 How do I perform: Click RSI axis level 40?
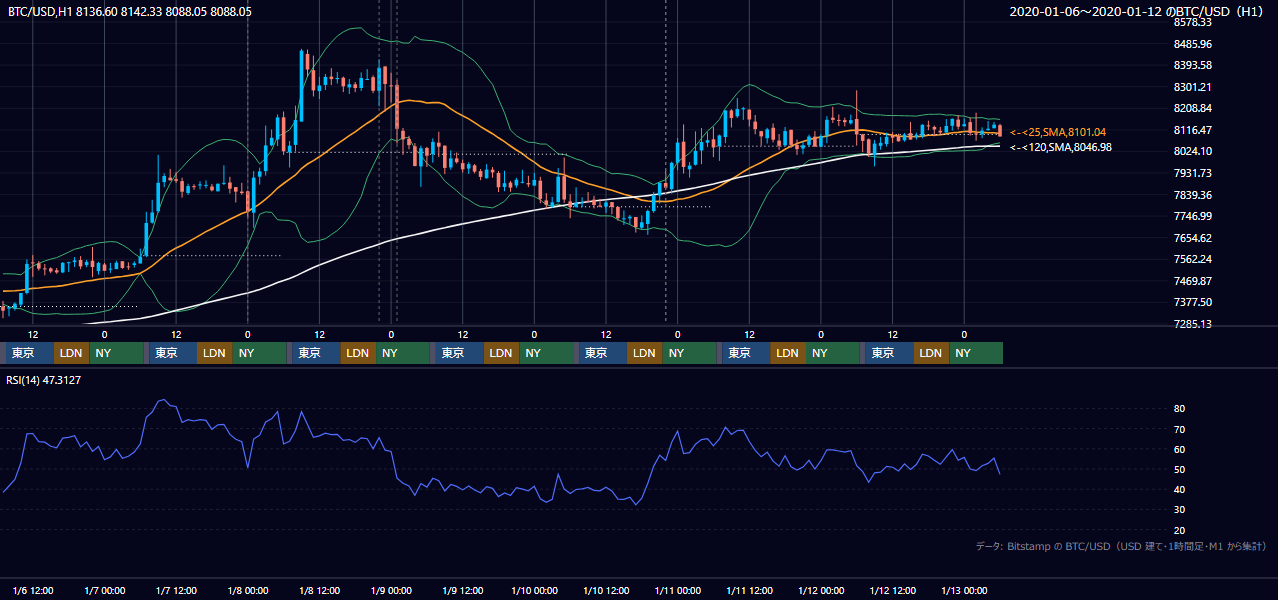[1179, 489]
